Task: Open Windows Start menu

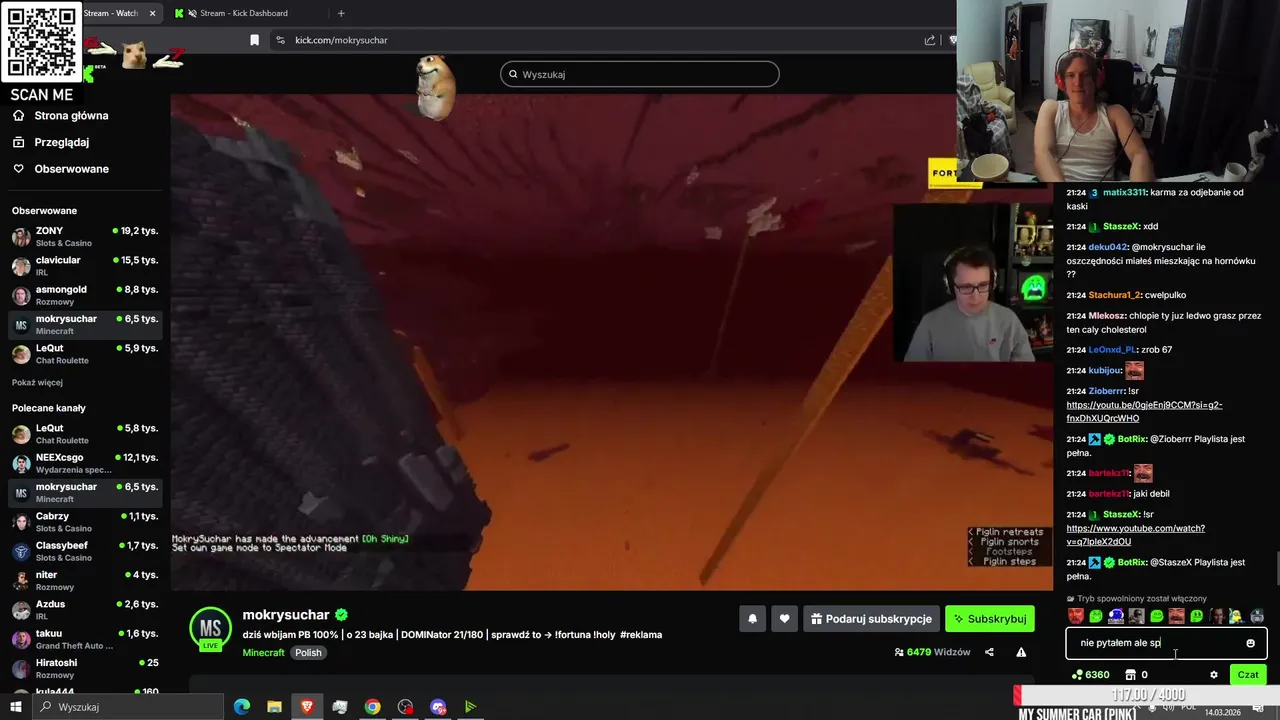Action: (15, 707)
